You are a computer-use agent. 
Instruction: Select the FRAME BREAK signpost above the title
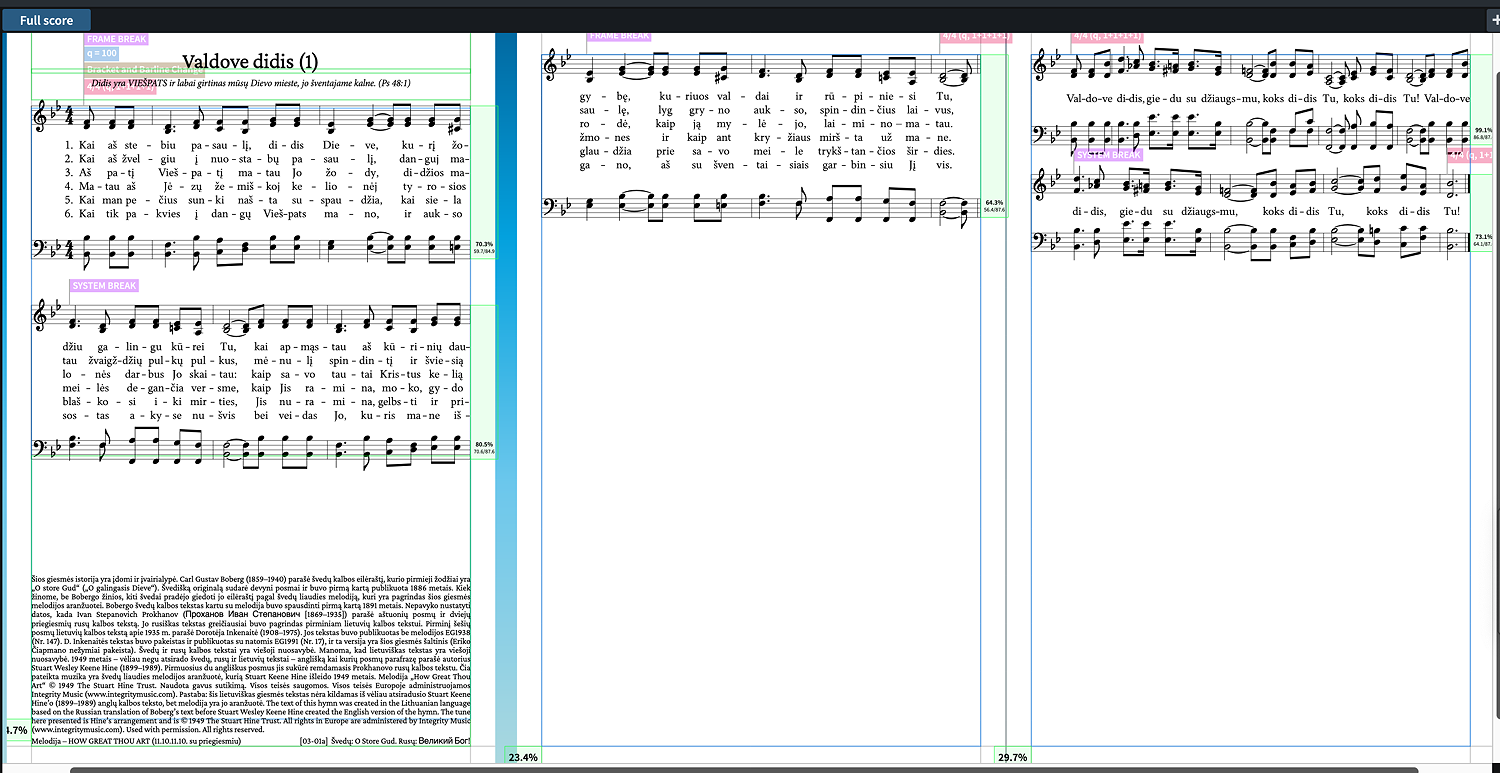[117, 39]
